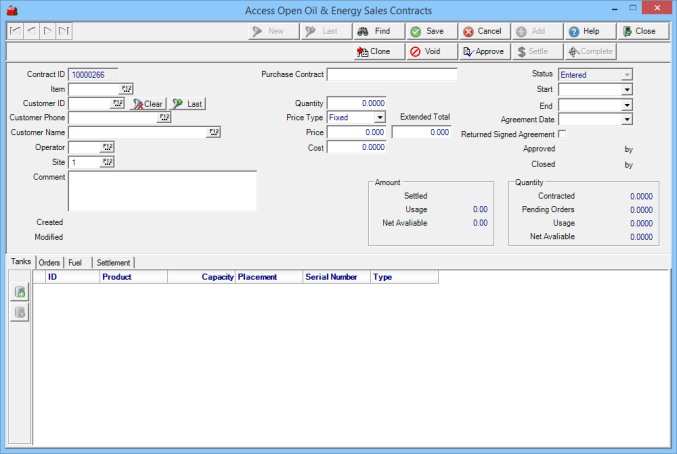The width and height of the screenshot is (677, 454).
Task: Open the Operator lookup button
Action: [108, 147]
